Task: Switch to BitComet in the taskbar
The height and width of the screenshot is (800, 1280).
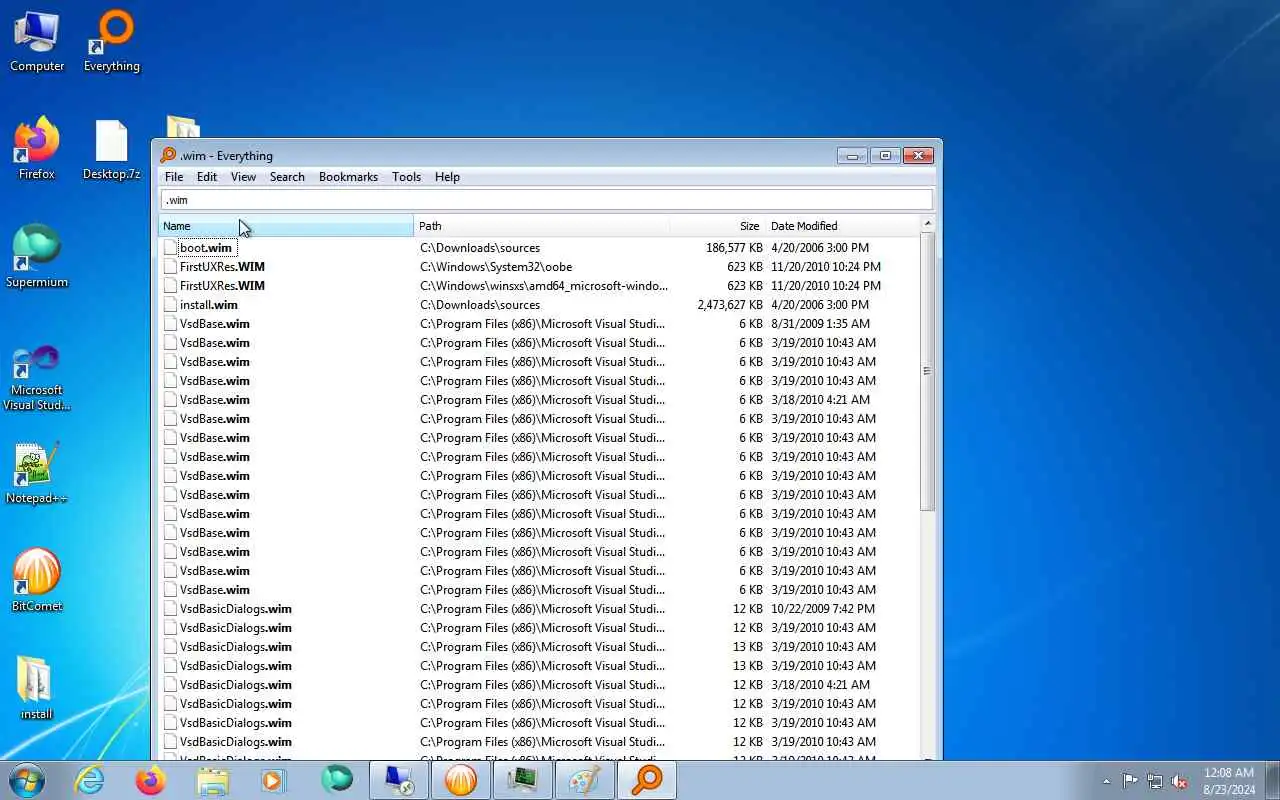Action: click(x=461, y=780)
